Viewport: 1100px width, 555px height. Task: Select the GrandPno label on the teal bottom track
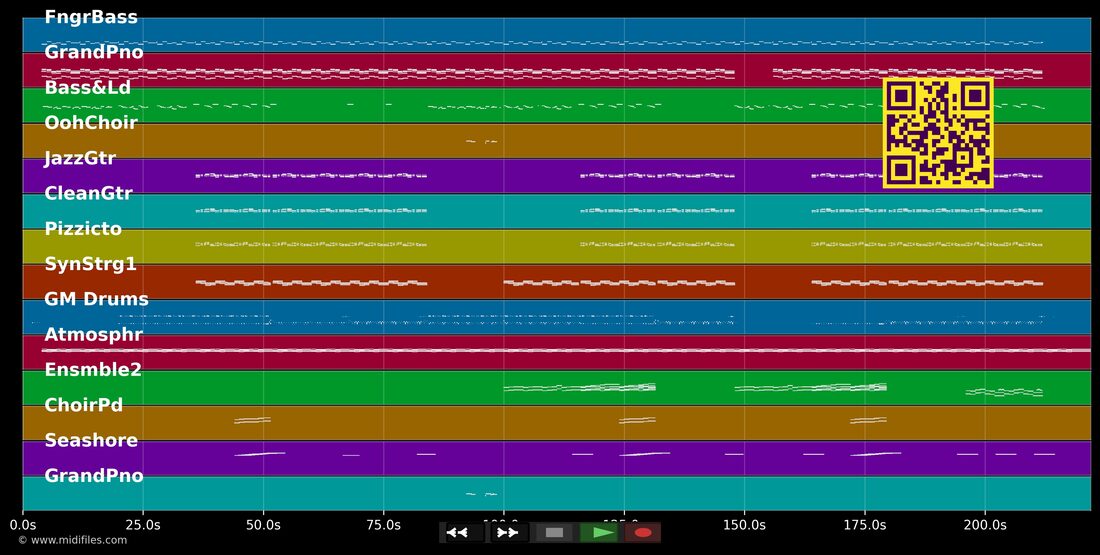coord(94,476)
